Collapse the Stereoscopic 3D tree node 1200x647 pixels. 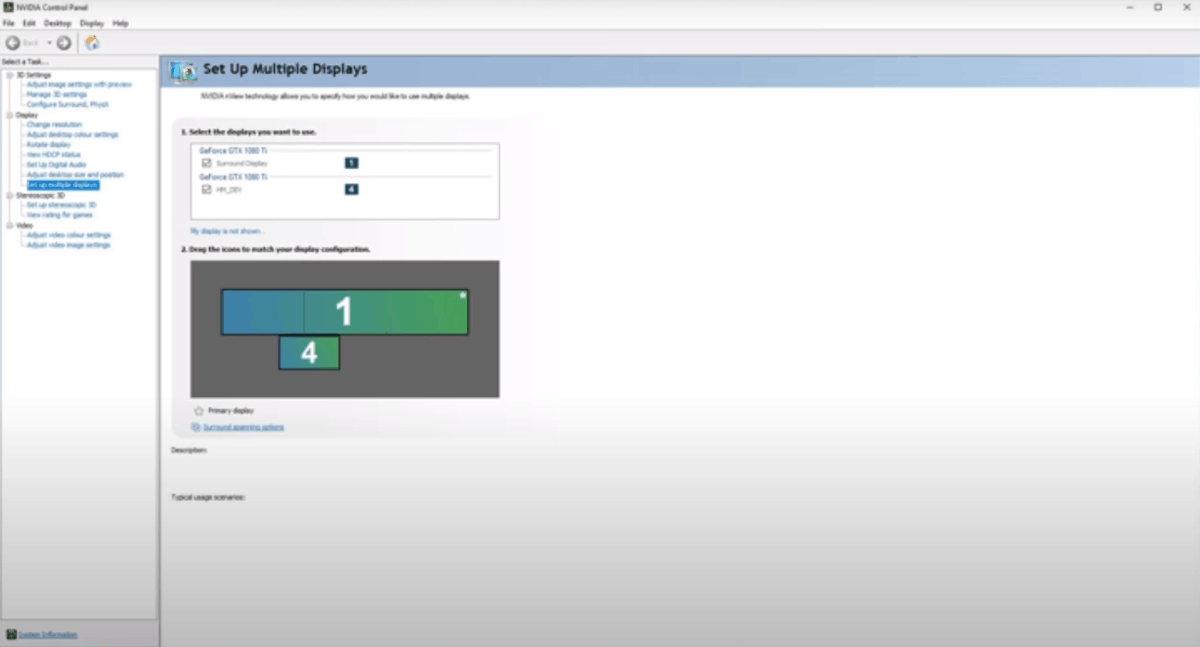[x=10, y=195]
